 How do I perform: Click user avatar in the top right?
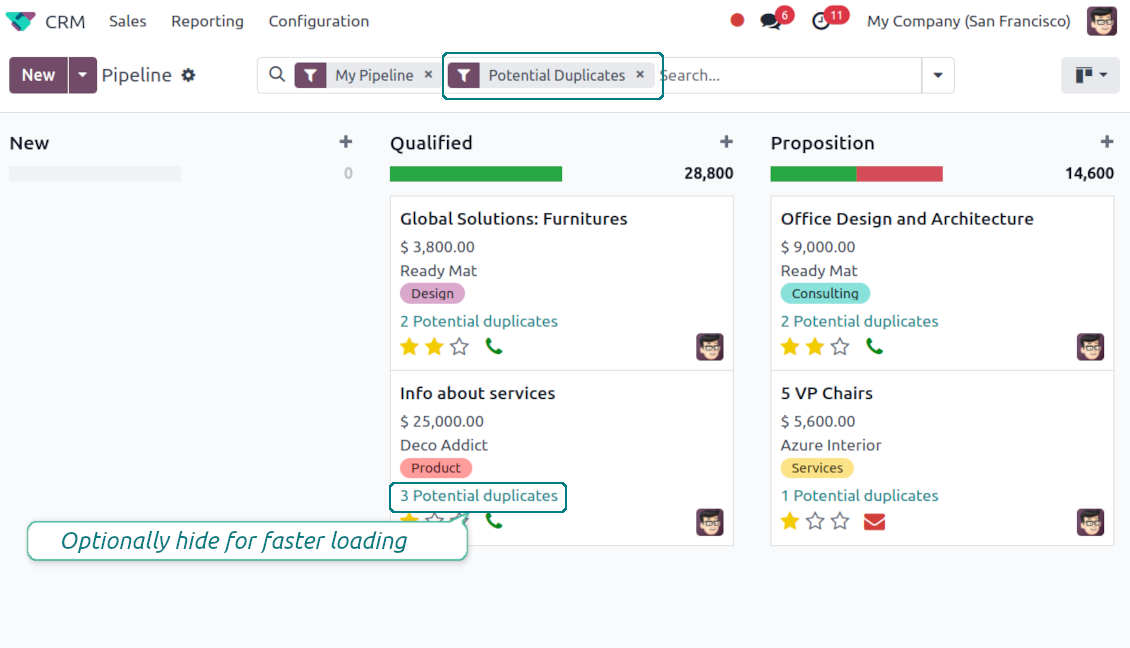(x=1102, y=21)
